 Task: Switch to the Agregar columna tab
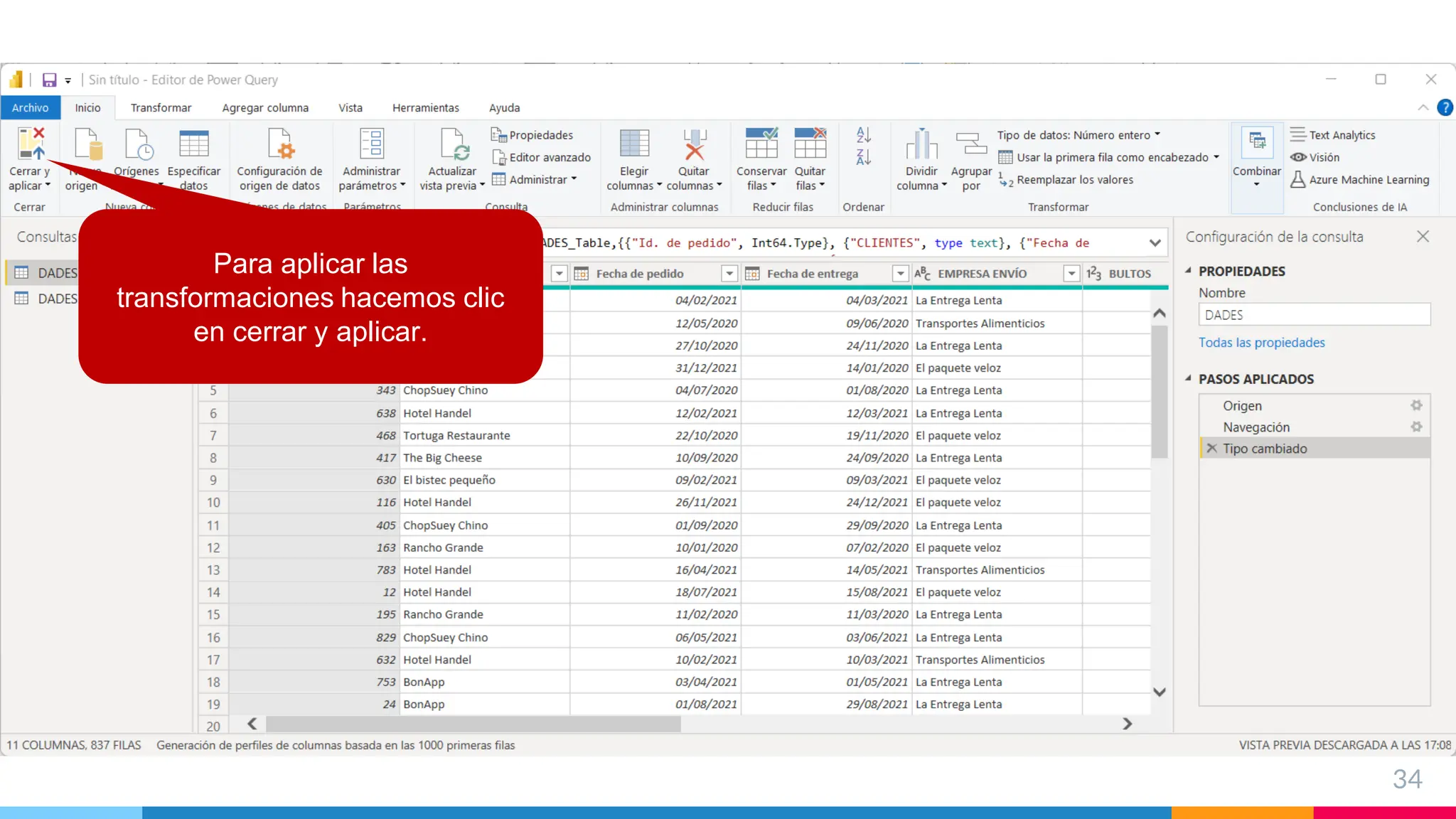pos(265,107)
